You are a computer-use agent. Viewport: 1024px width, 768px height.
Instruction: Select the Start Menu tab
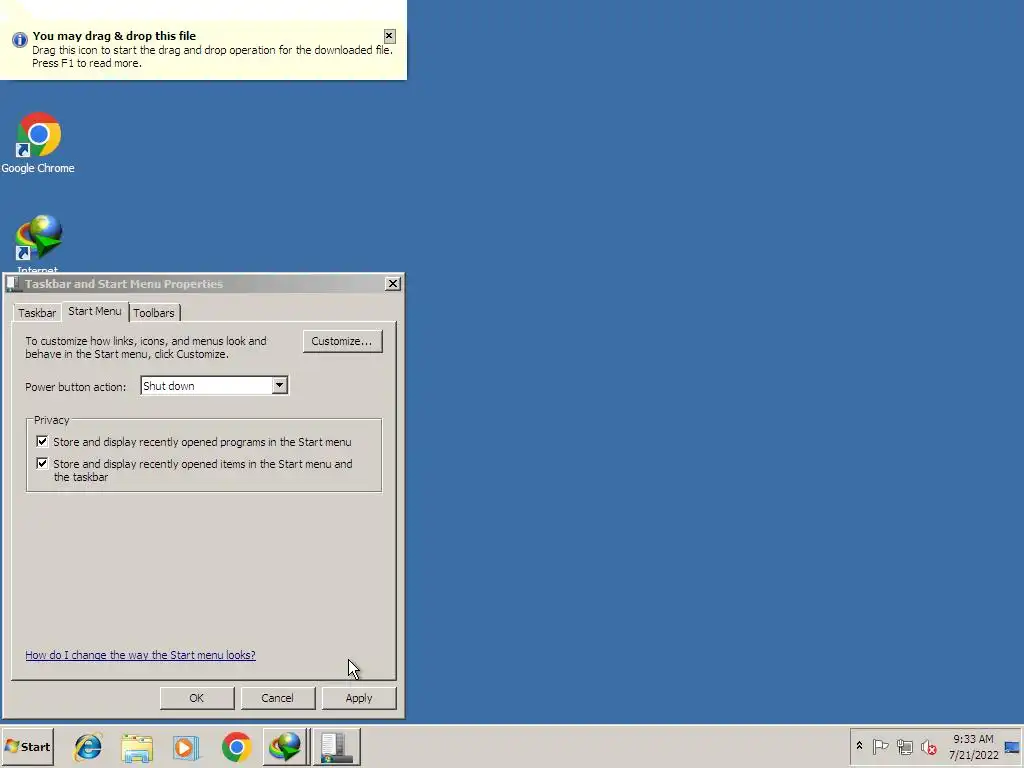click(95, 312)
